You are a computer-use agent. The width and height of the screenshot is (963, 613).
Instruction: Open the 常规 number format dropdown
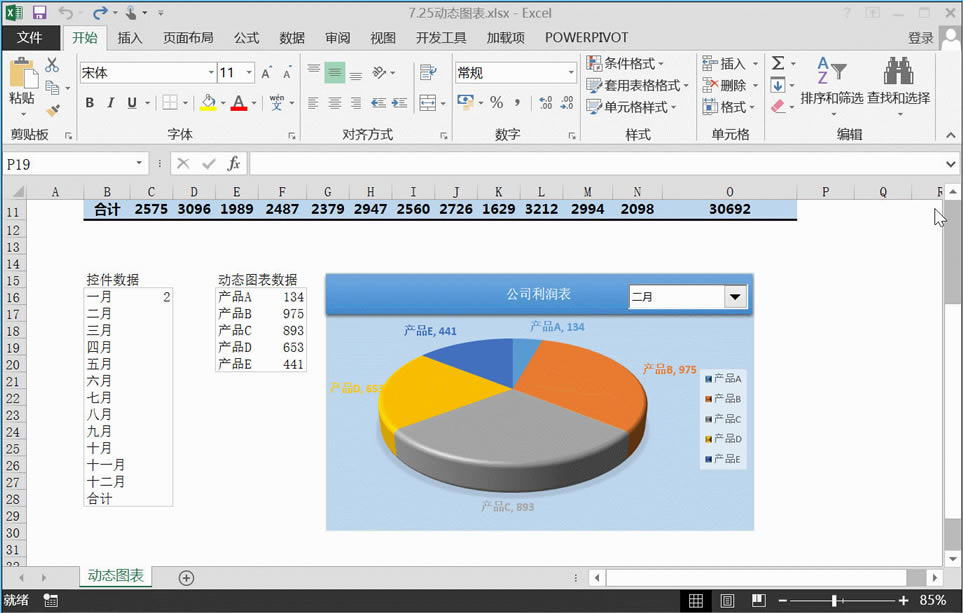570,72
